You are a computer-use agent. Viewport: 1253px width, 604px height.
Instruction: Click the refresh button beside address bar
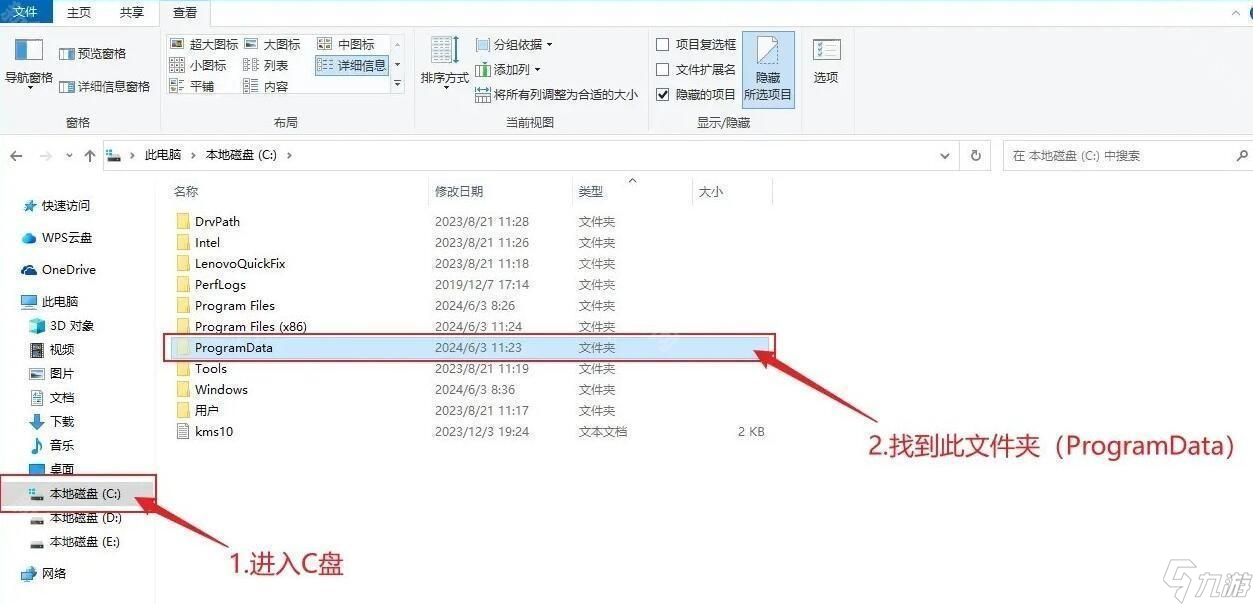(975, 155)
